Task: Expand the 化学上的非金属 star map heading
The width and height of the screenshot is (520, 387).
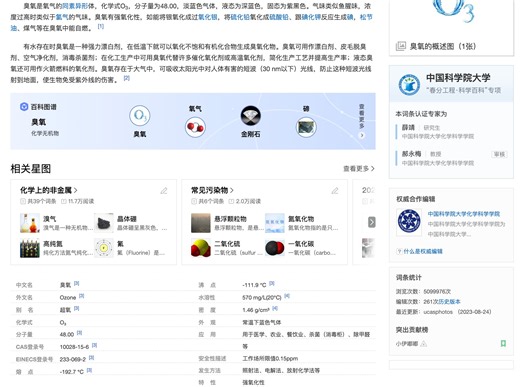Action: 49,190
